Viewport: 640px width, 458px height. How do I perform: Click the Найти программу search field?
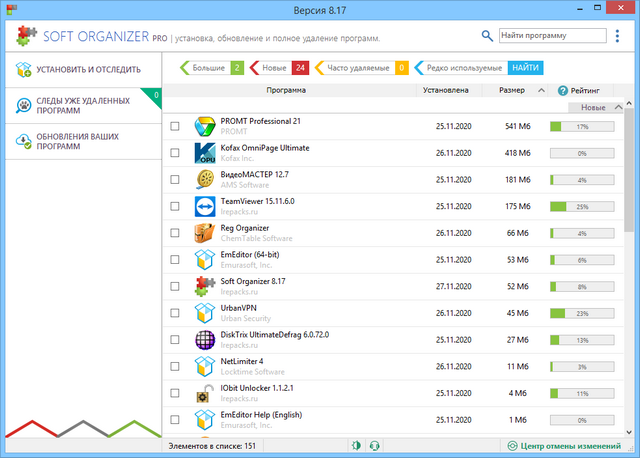pyautogui.click(x=551, y=36)
